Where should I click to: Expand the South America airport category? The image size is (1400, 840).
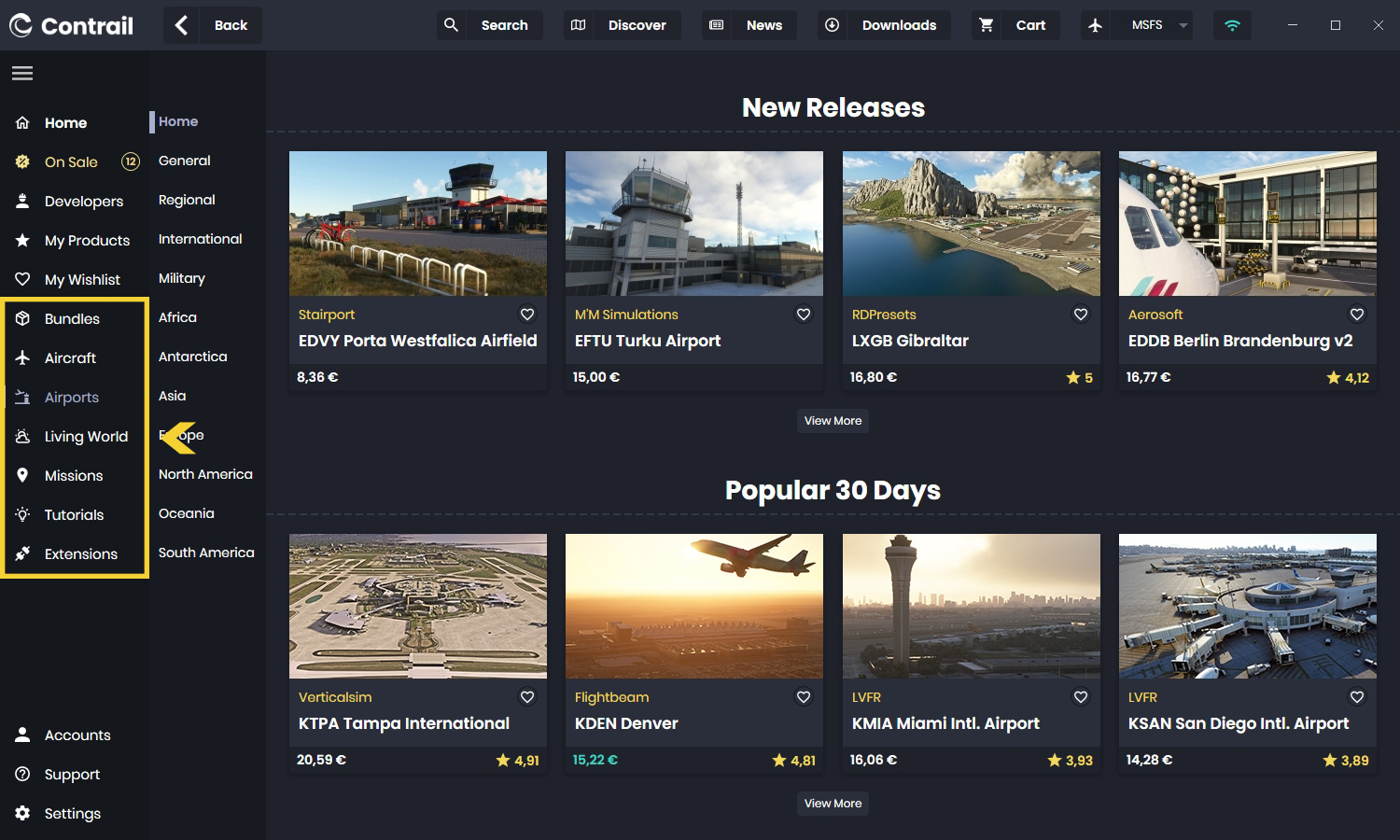pos(205,553)
